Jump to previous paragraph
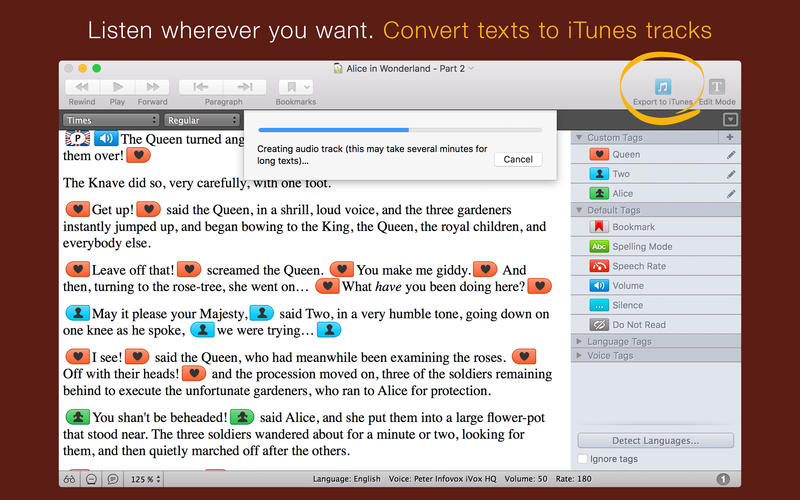 coord(201,87)
